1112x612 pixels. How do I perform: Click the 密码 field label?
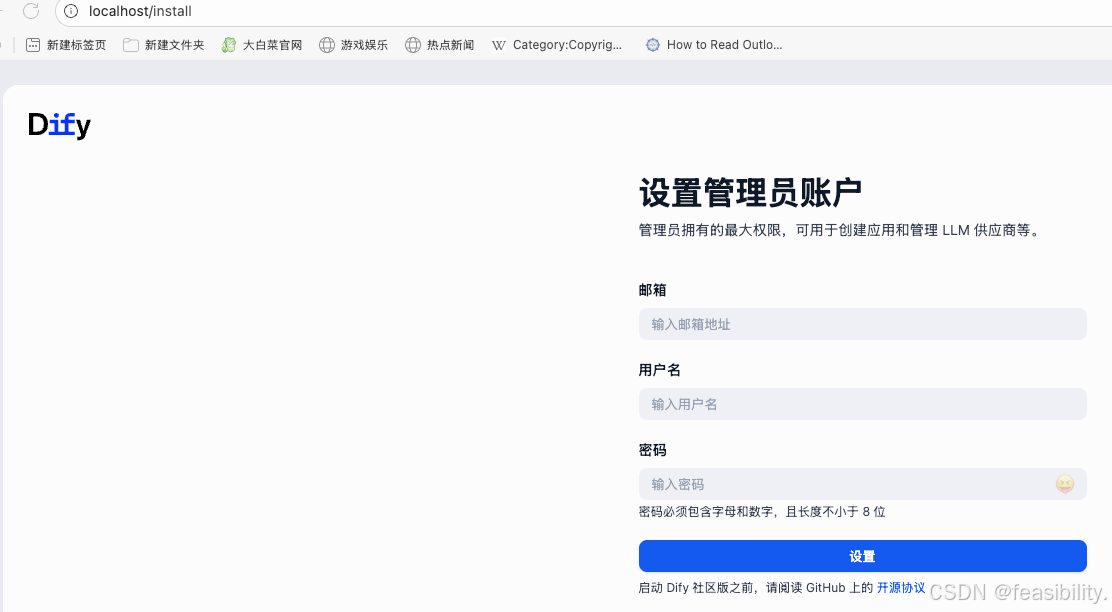(652, 450)
